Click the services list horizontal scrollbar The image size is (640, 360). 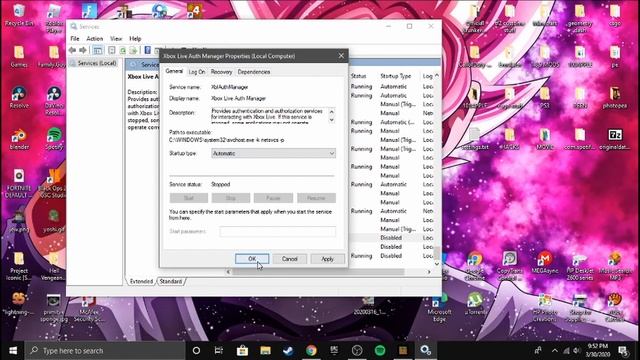pyautogui.click(x=318, y=272)
